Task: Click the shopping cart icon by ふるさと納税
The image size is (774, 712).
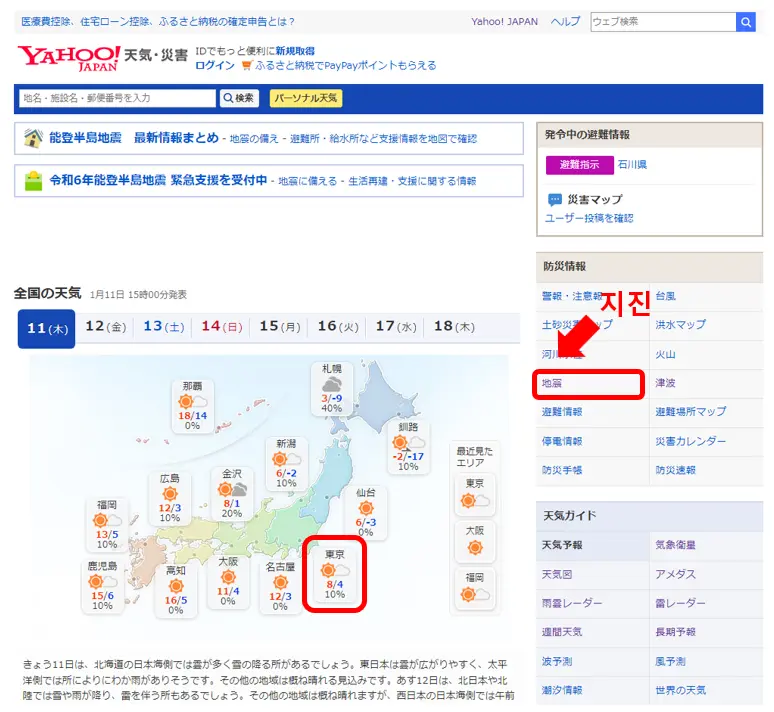Action: [247, 65]
